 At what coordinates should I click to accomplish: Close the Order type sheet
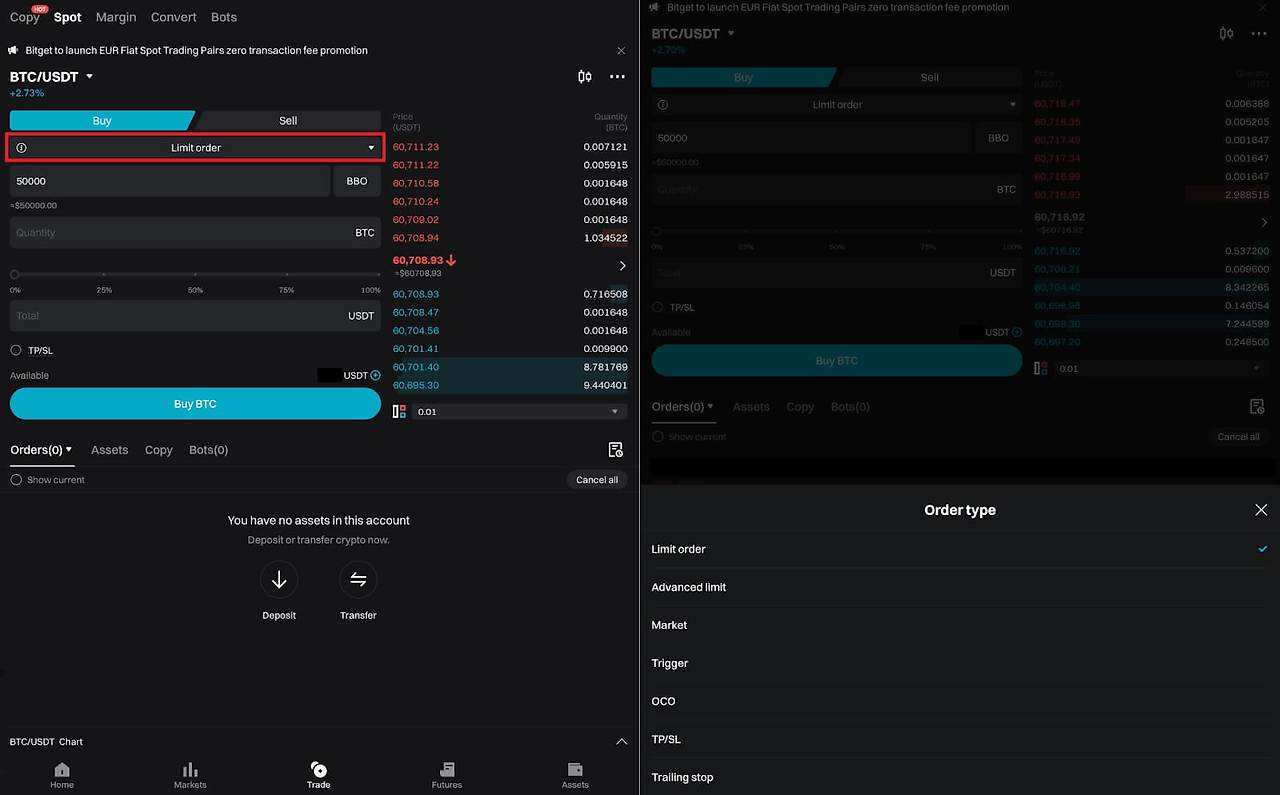pyautogui.click(x=1261, y=510)
